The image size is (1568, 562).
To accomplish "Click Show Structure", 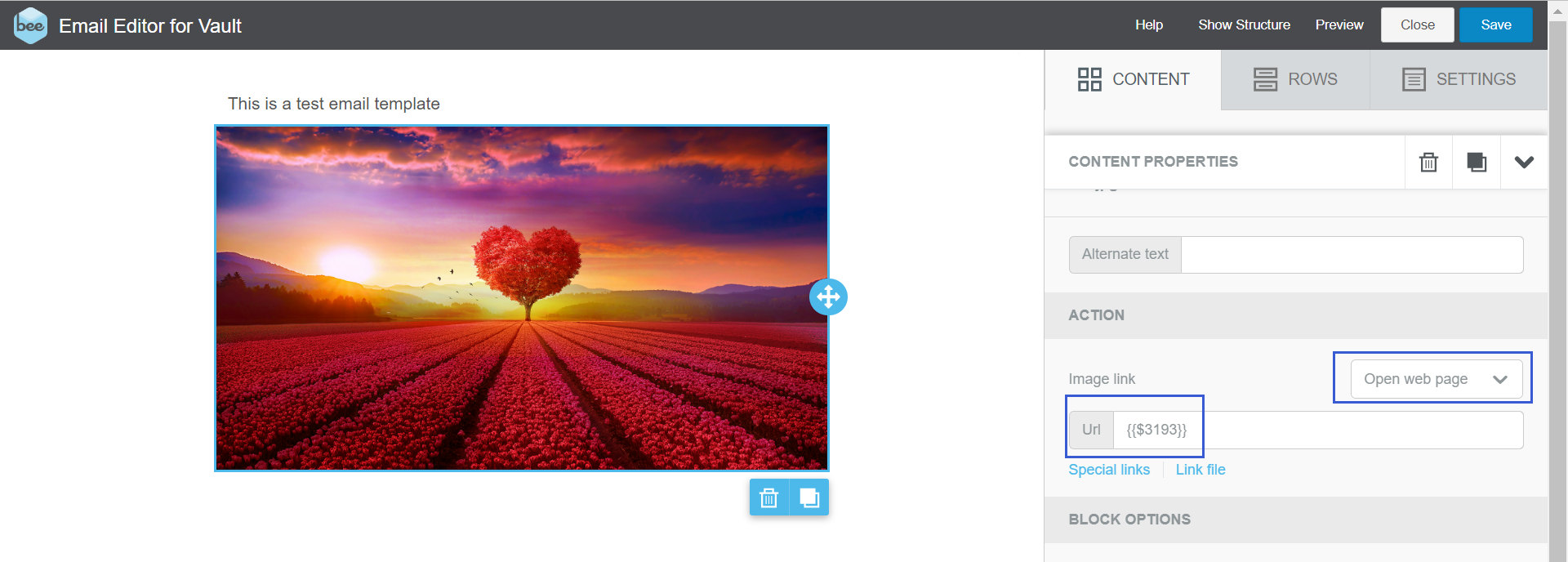I will coord(1244,25).
